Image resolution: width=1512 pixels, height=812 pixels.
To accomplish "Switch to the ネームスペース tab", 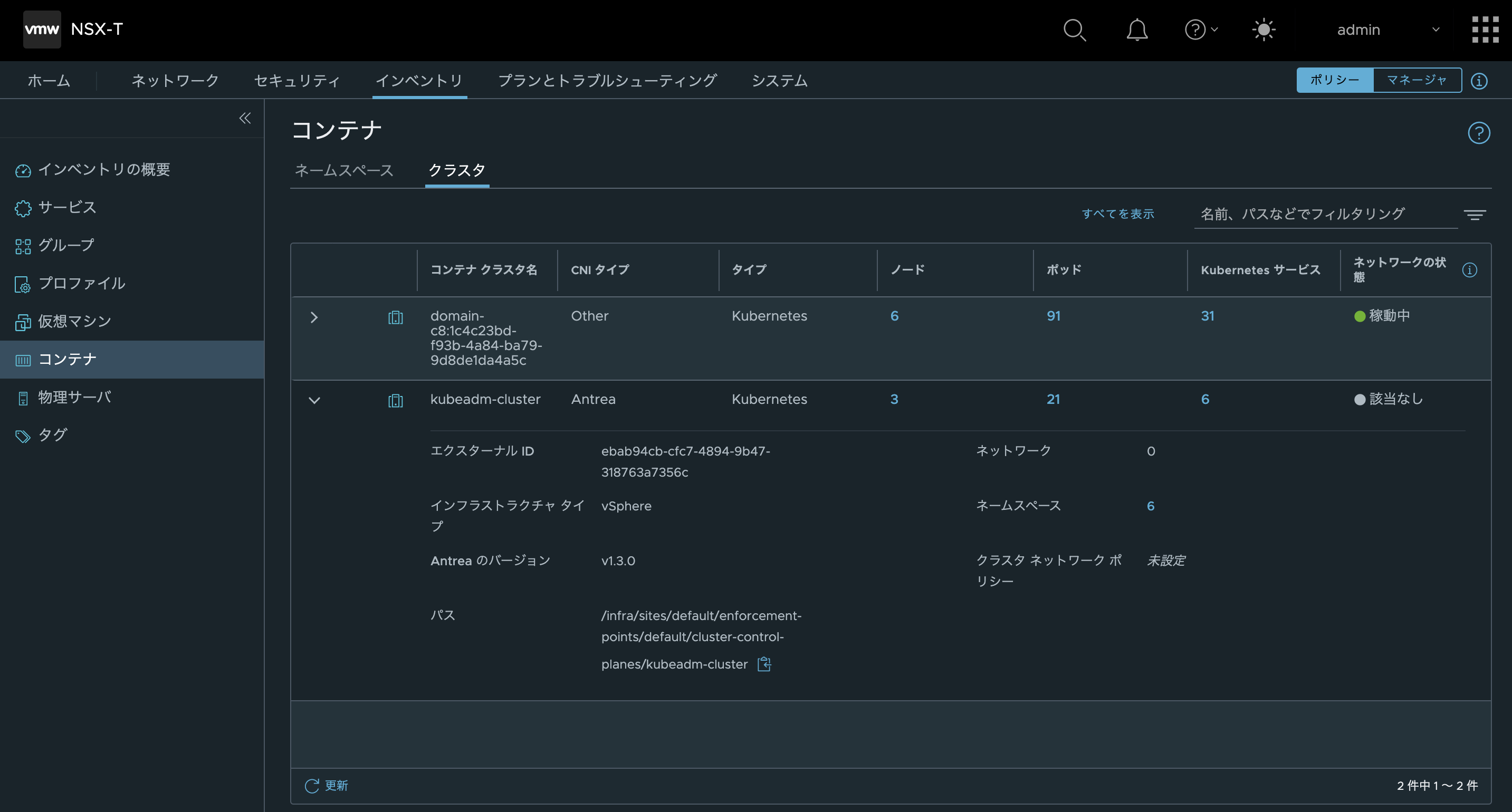I will (344, 170).
